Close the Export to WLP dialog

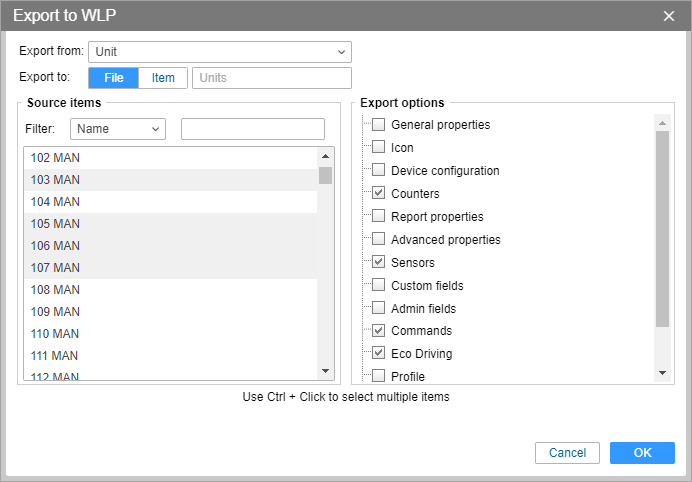(x=669, y=16)
